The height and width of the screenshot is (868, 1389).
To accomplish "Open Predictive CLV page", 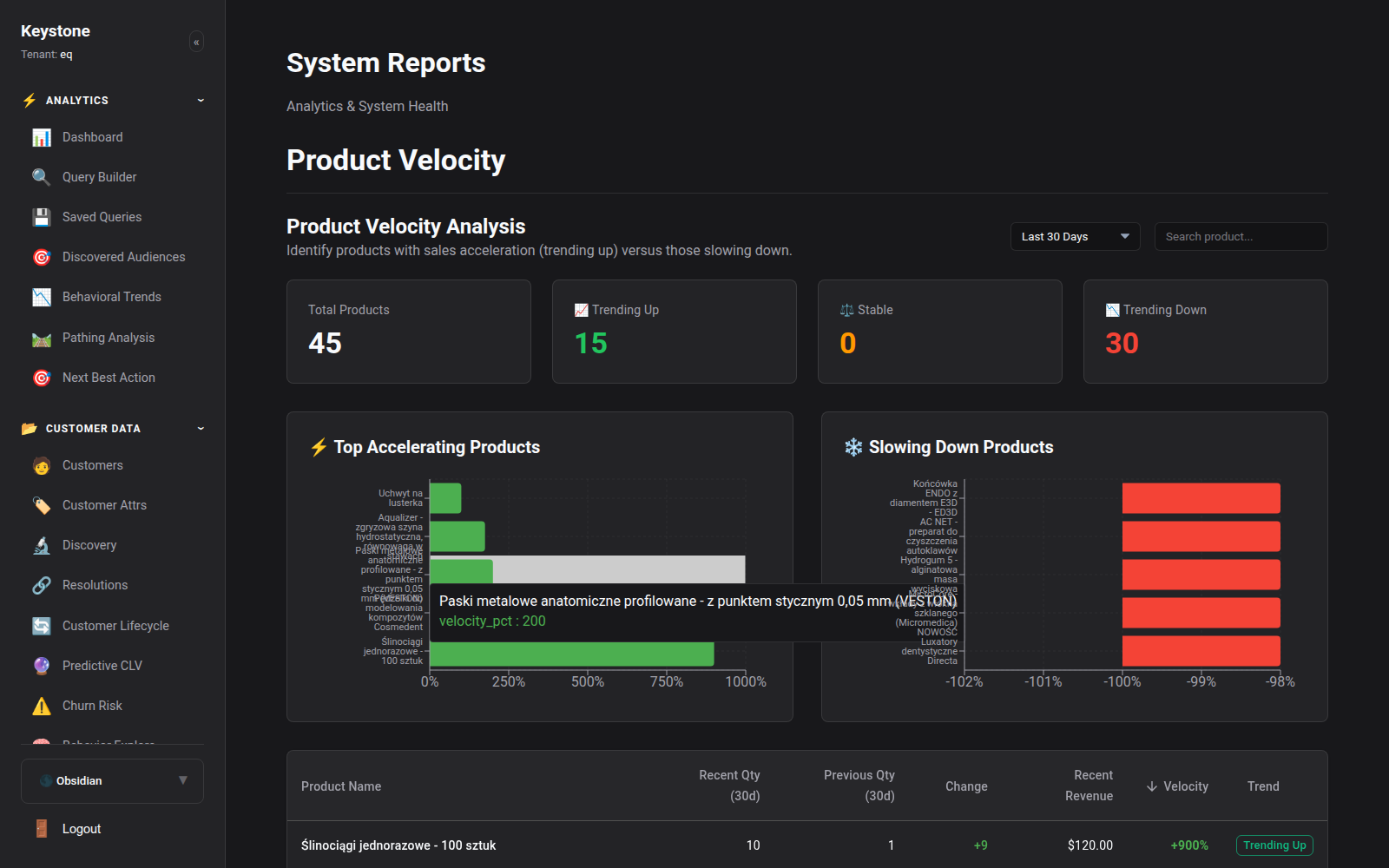I will (102, 666).
